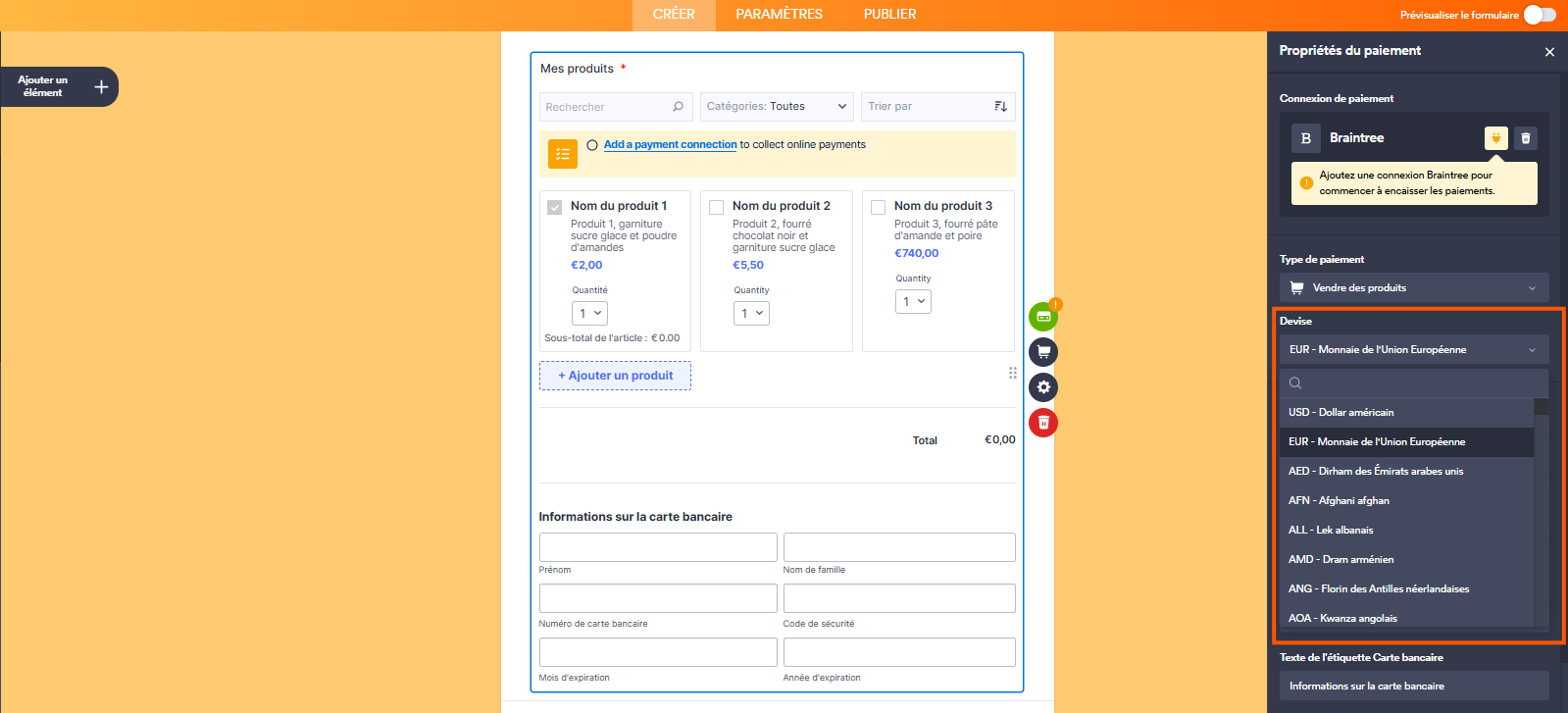Open the Vendre des produits type dropdown
Image resolution: width=1568 pixels, height=713 pixels.
coord(1414,287)
